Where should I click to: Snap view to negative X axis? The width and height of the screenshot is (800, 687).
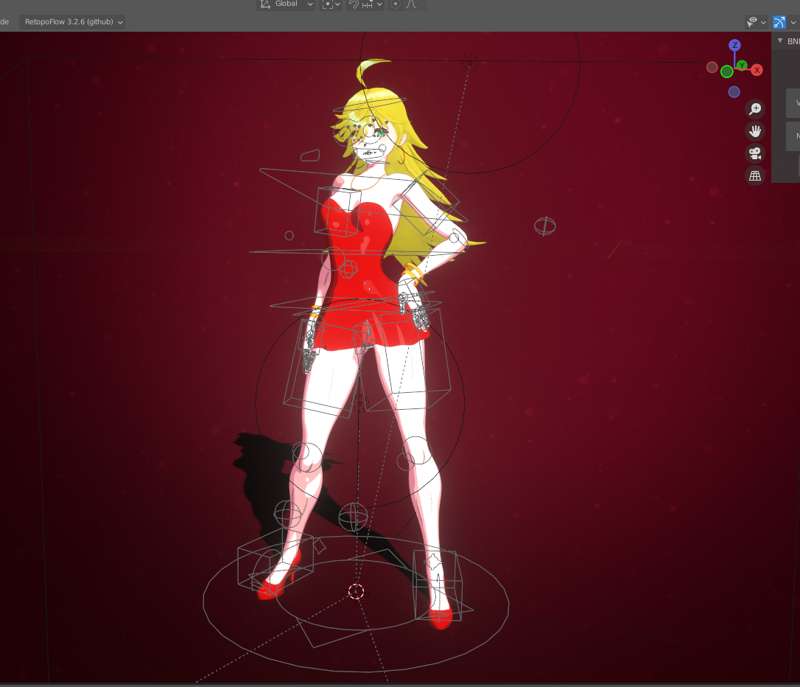coord(712,67)
